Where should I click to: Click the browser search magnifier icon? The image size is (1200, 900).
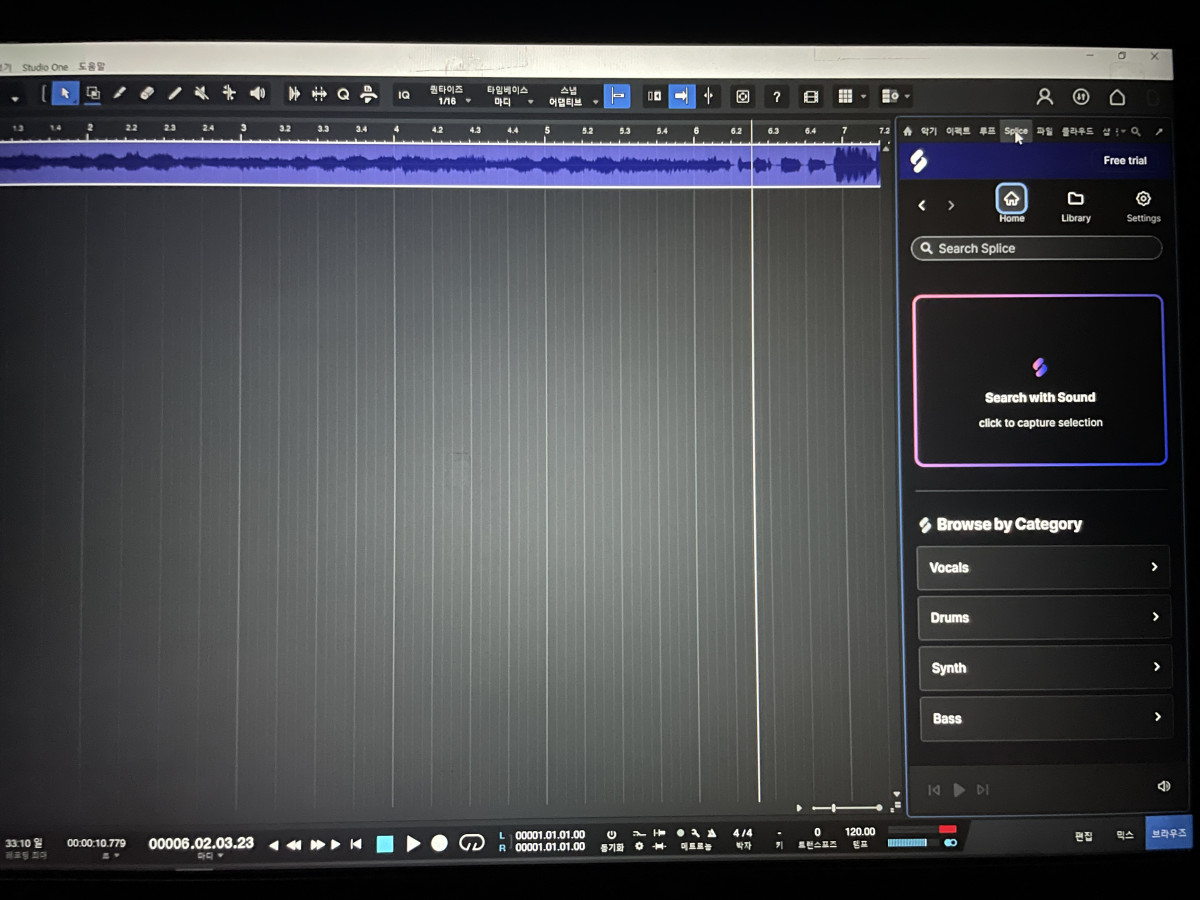click(x=1135, y=131)
